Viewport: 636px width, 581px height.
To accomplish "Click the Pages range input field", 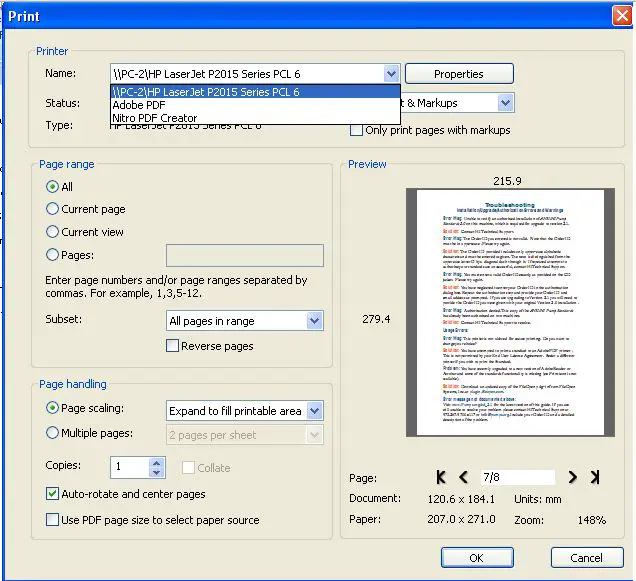I will 245,255.
